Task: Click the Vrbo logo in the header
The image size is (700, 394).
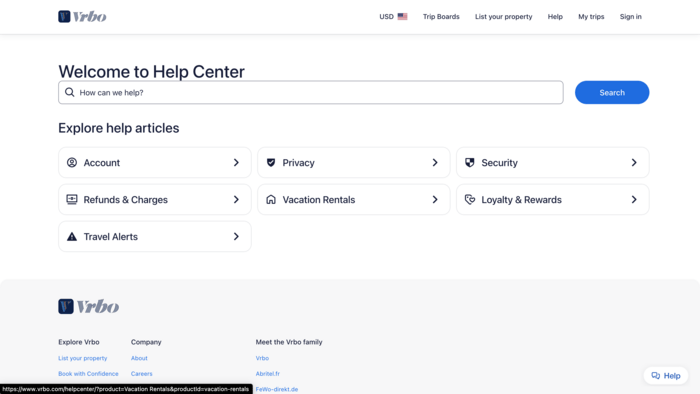Action: click(x=82, y=17)
